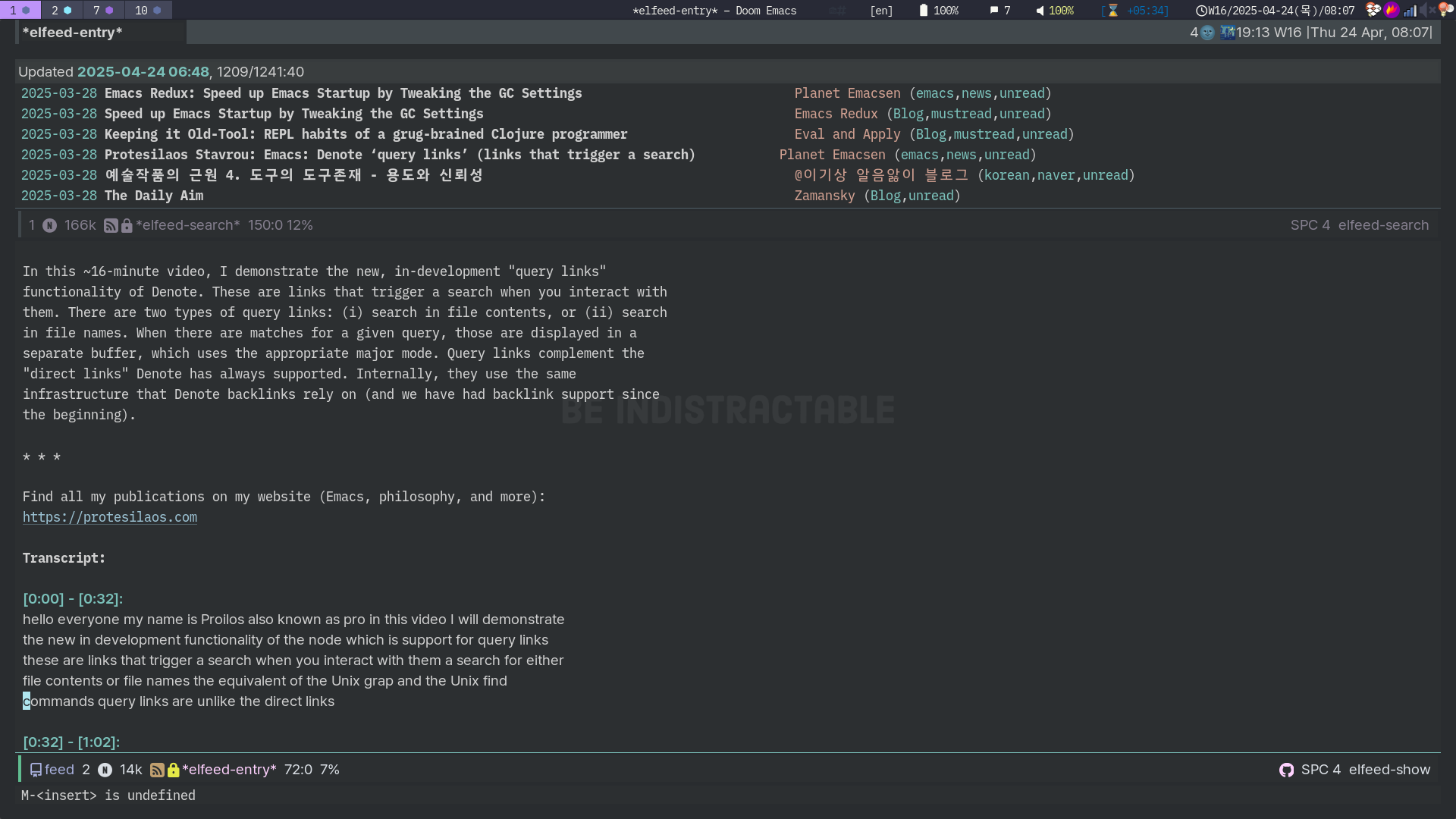Click the evil Normal state icon in the elfeed-search modeline
The height and width of the screenshot is (819, 1456).
[49, 225]
